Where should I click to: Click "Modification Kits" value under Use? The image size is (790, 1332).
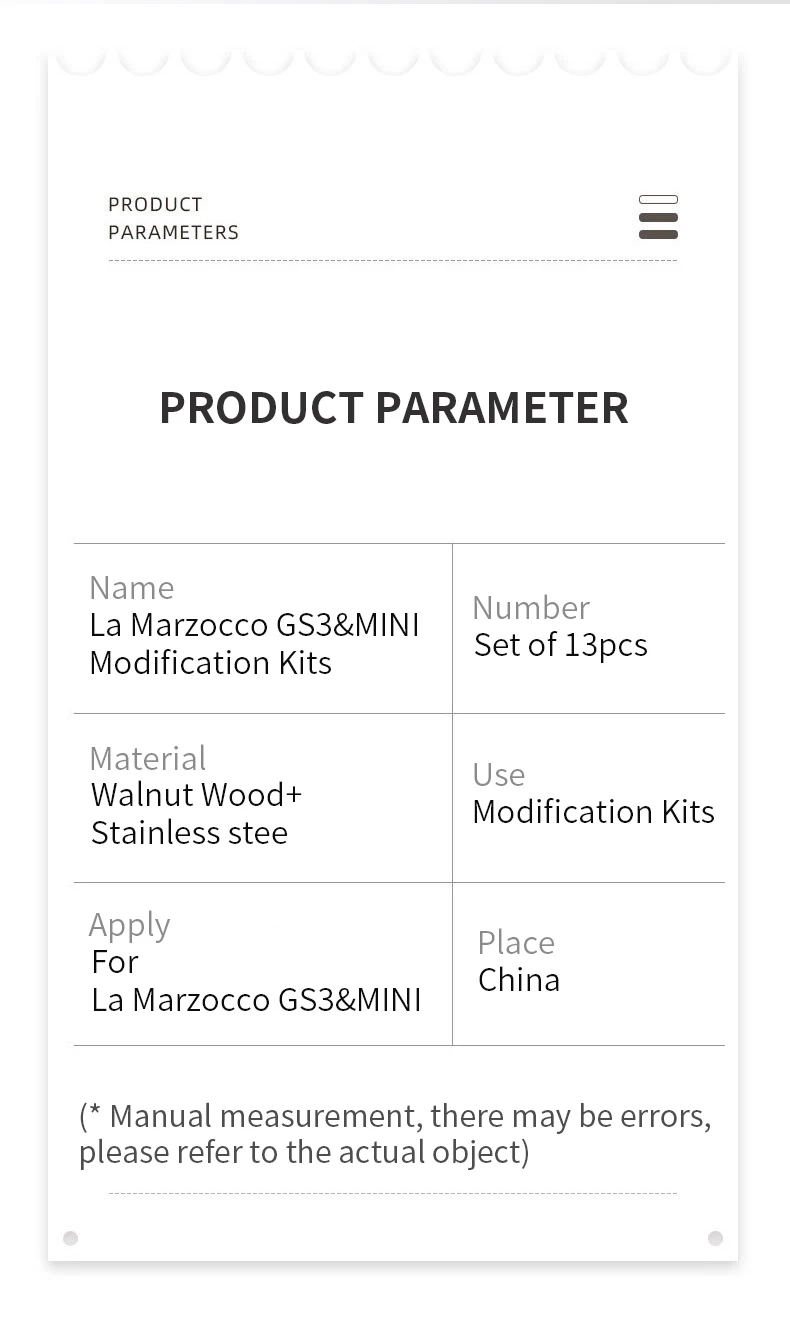(593, 812)
